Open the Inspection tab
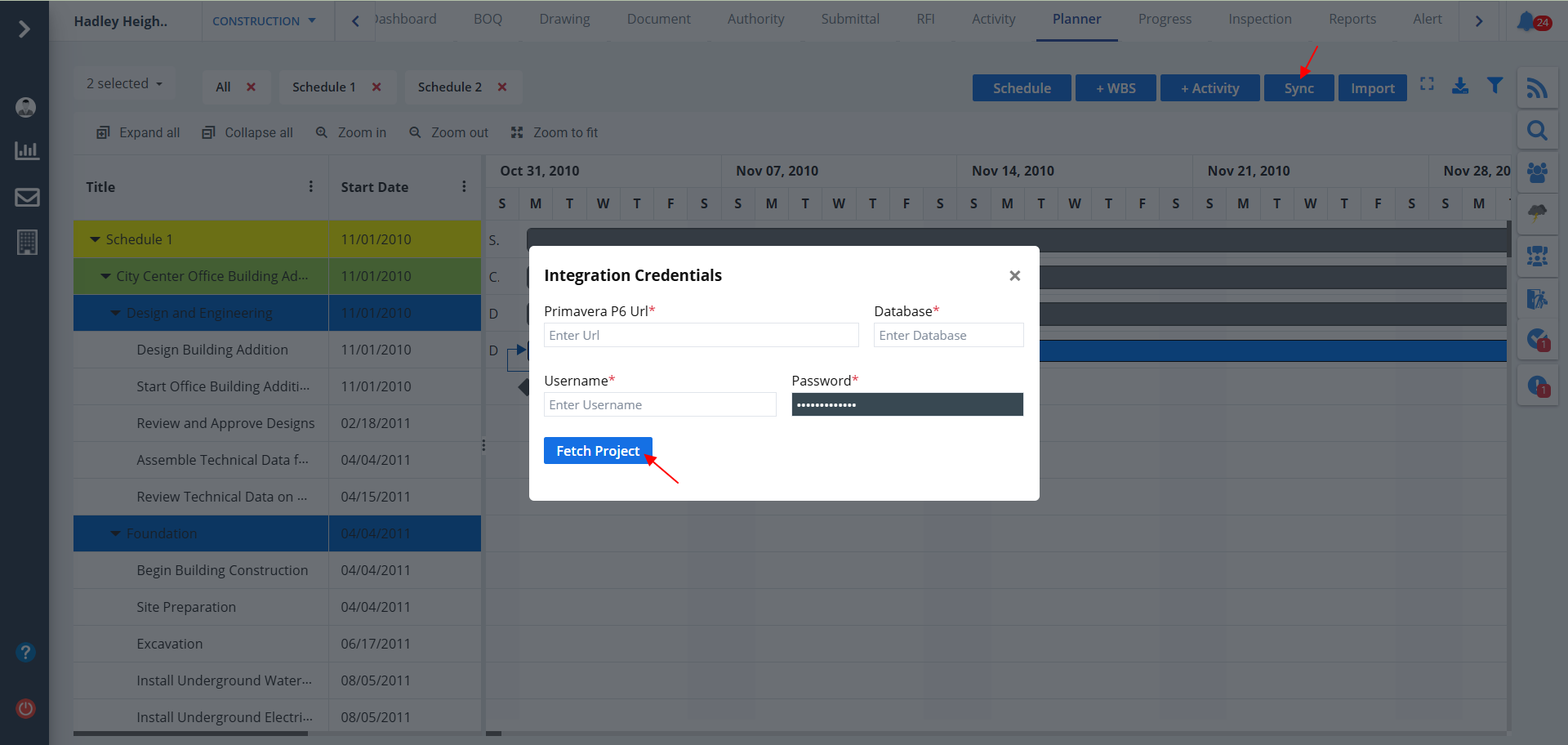This screenshot has width=1568, height=745. (x=1259, y=20)
